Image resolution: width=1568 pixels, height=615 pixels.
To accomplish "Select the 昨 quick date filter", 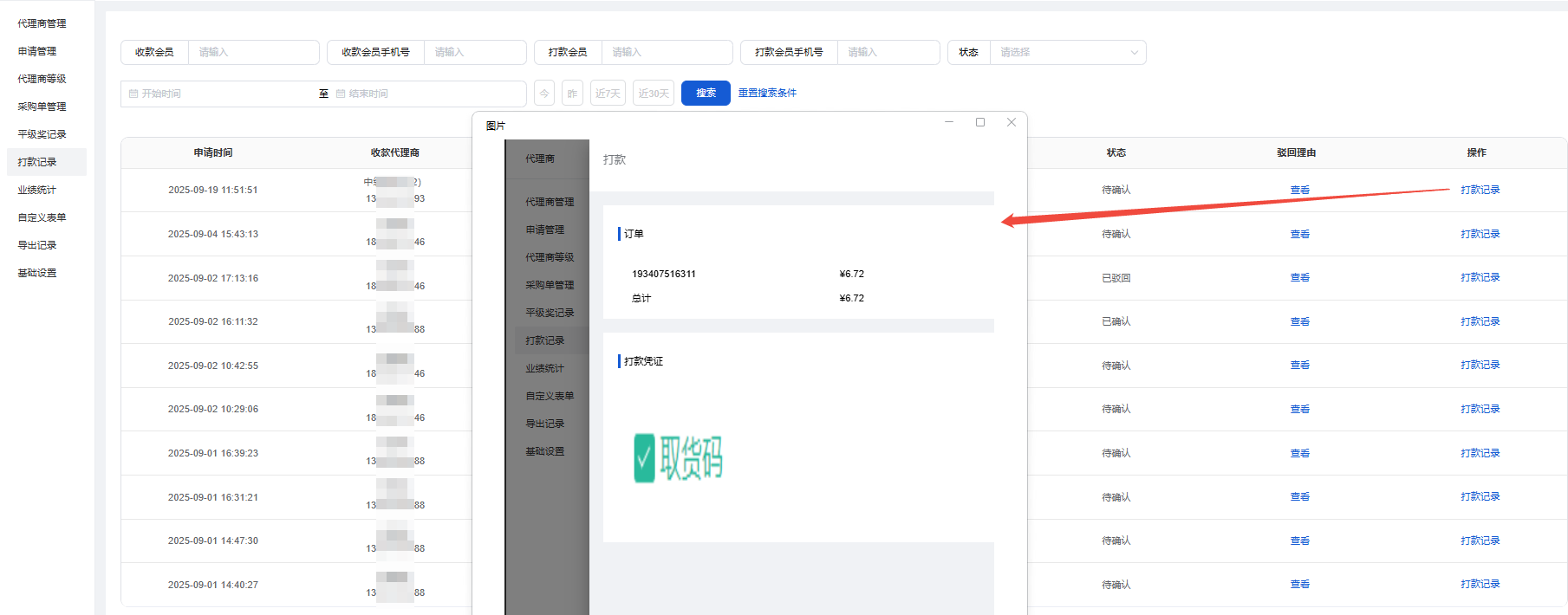I will 572,94.
